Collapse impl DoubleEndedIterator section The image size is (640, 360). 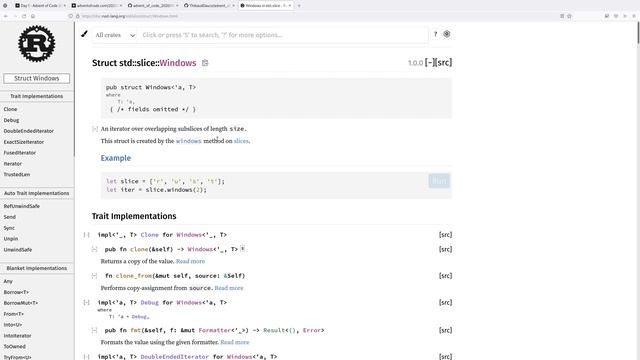[87, 357]
